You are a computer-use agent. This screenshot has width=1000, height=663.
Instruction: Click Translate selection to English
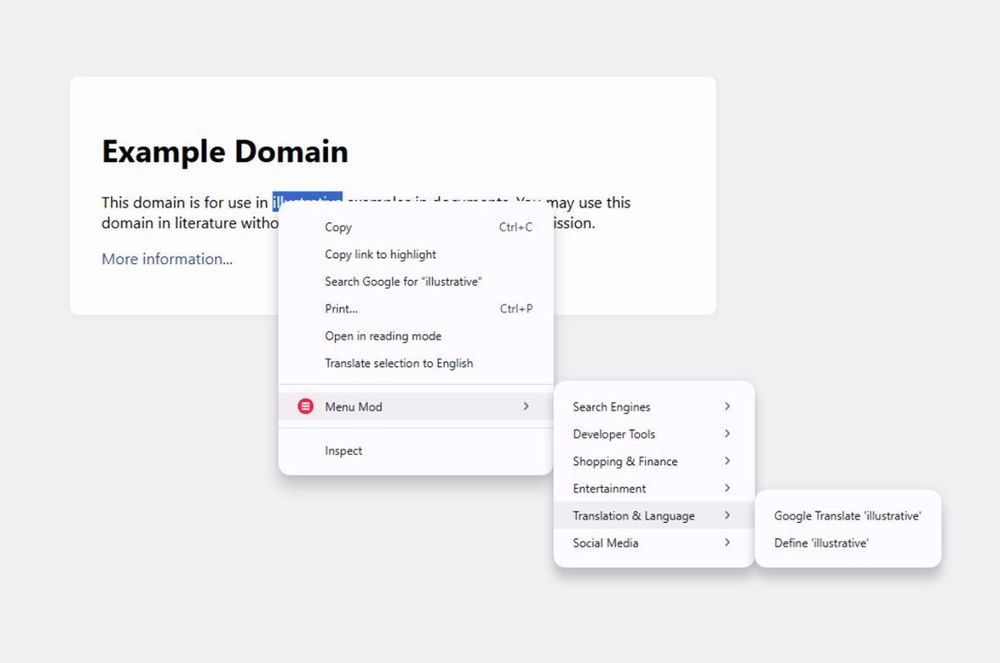(x=415, y=363)
